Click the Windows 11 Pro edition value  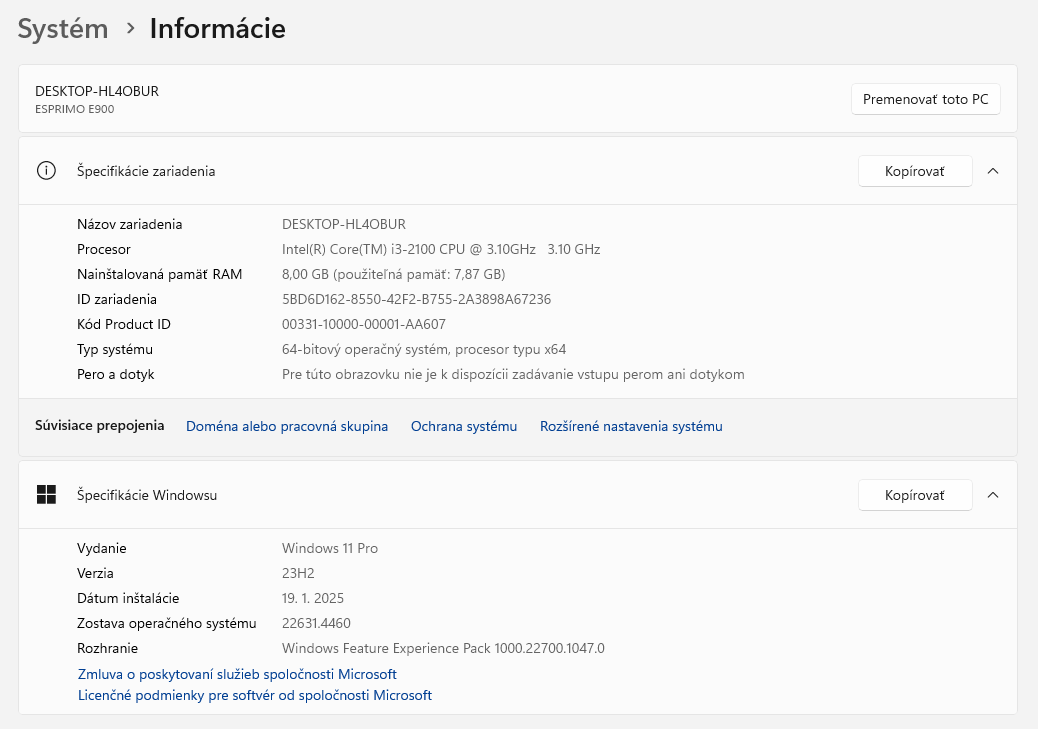click(330, 548)
